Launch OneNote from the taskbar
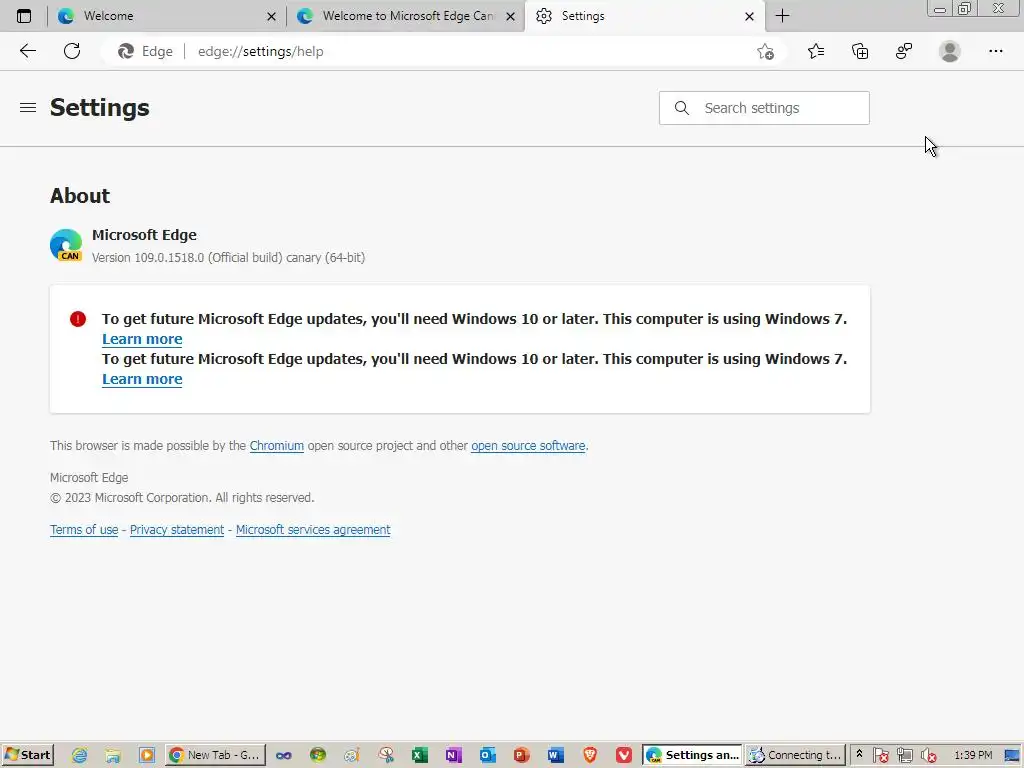Image resolution: width=1024 pixels, height=768 pixels. (454, 756)
